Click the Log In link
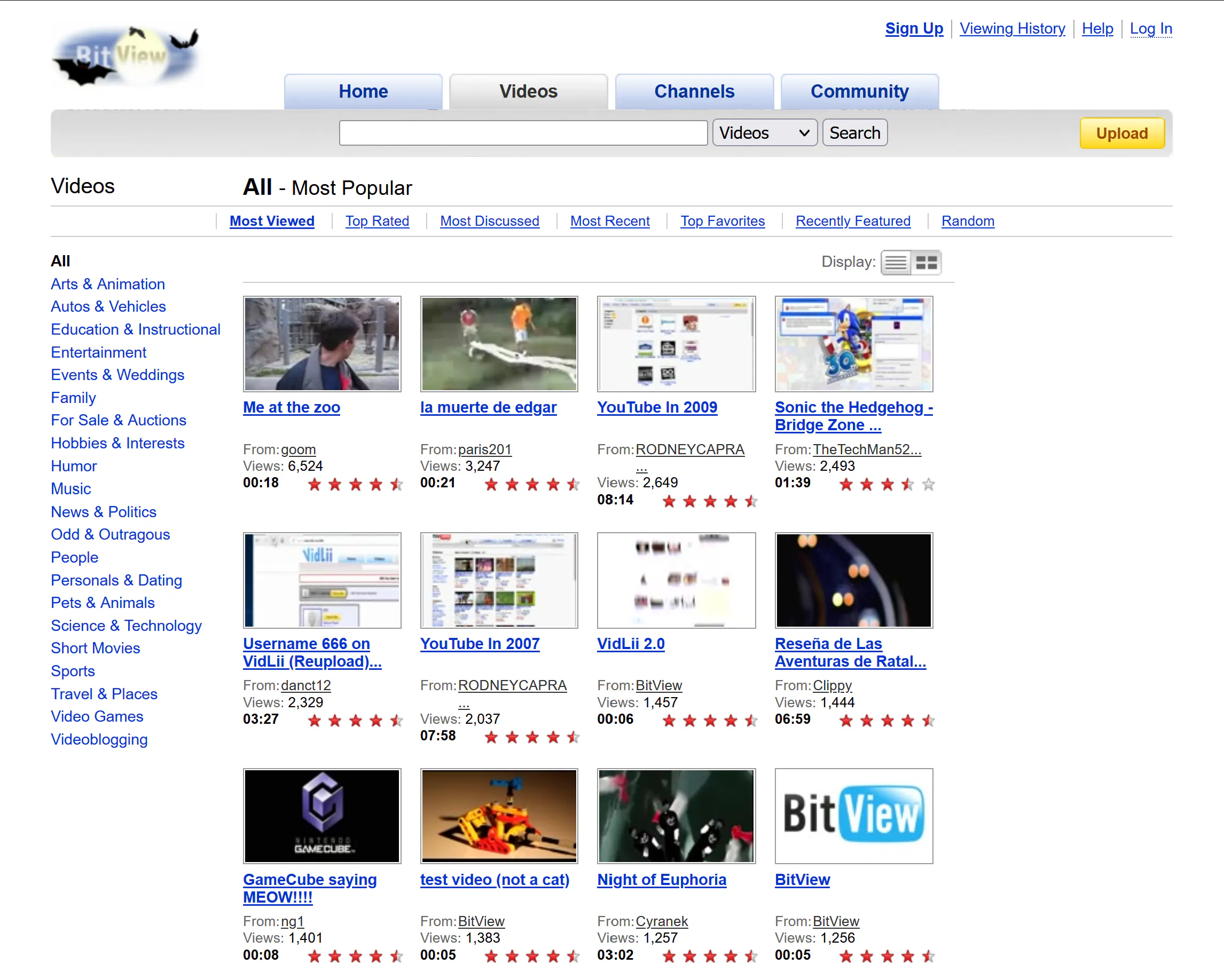Screen dimensions: 1224x980 [1151, 28]
